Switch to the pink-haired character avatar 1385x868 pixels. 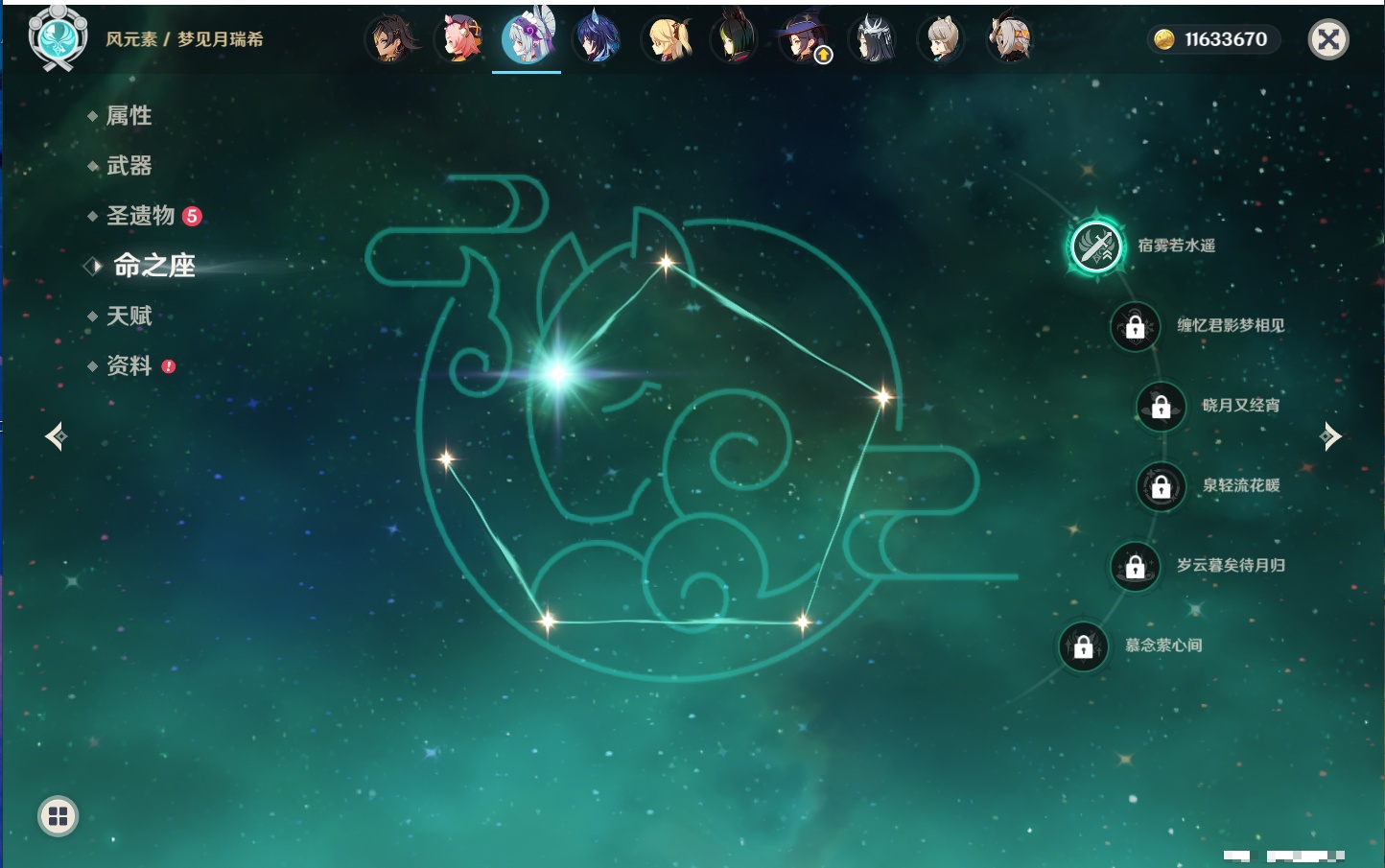click(458, 39)
